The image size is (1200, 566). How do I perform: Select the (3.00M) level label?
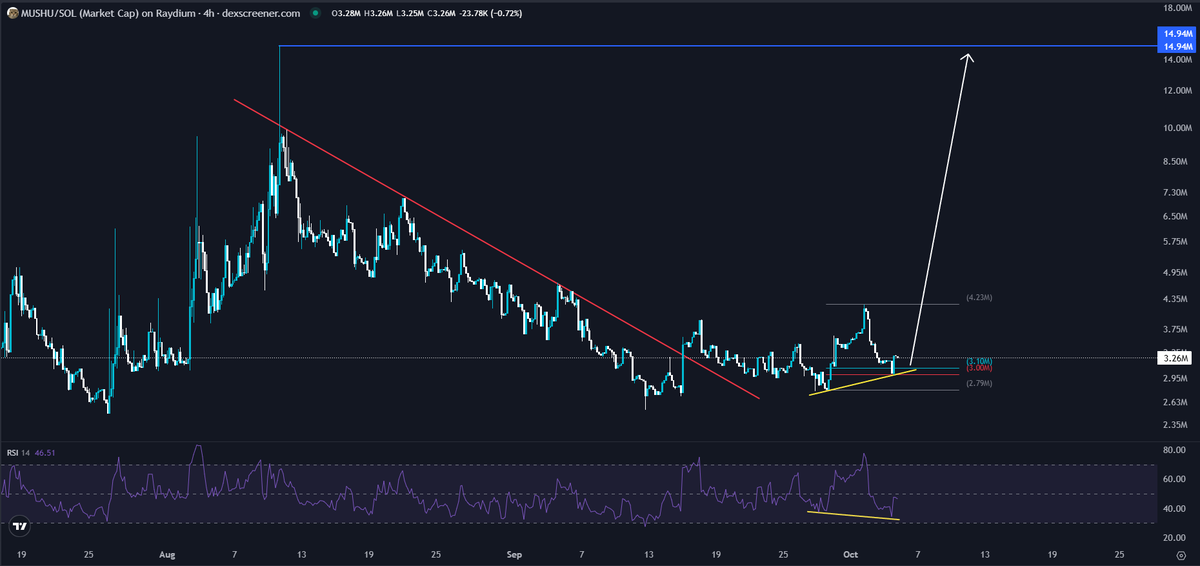click(x=978, y=369)
